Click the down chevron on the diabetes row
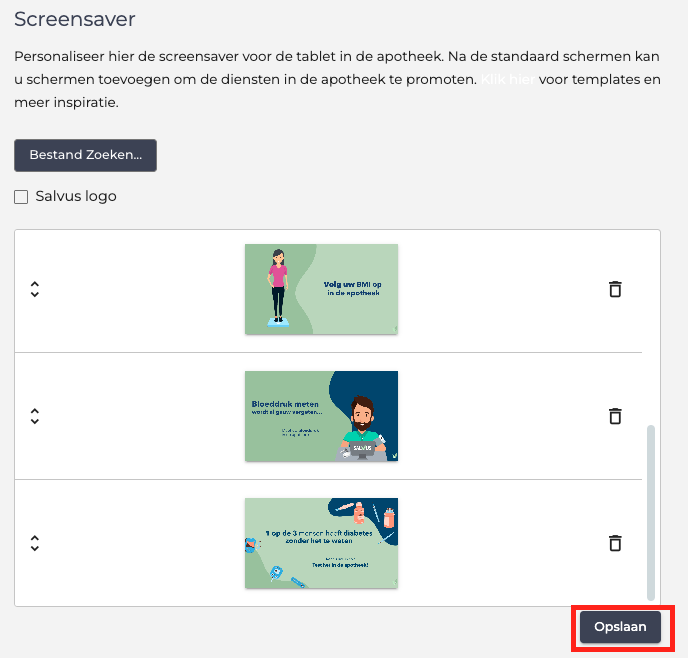Screen dimensions: 688x658 point(34,549)
